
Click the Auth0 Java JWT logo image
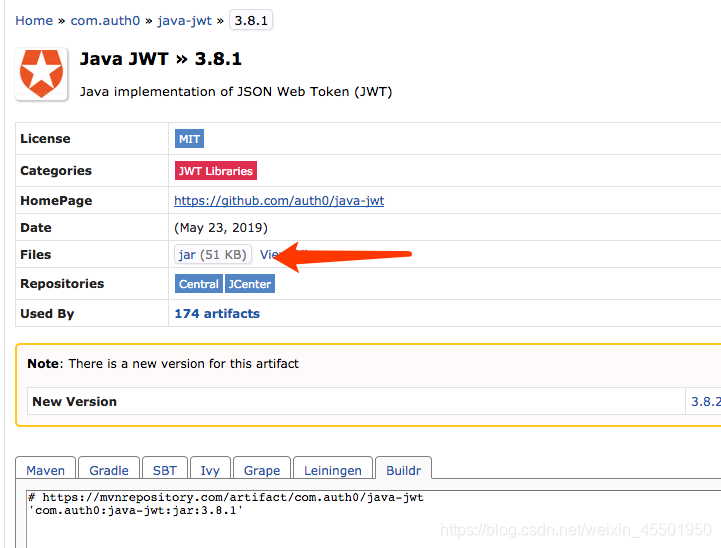click(41, 74)
